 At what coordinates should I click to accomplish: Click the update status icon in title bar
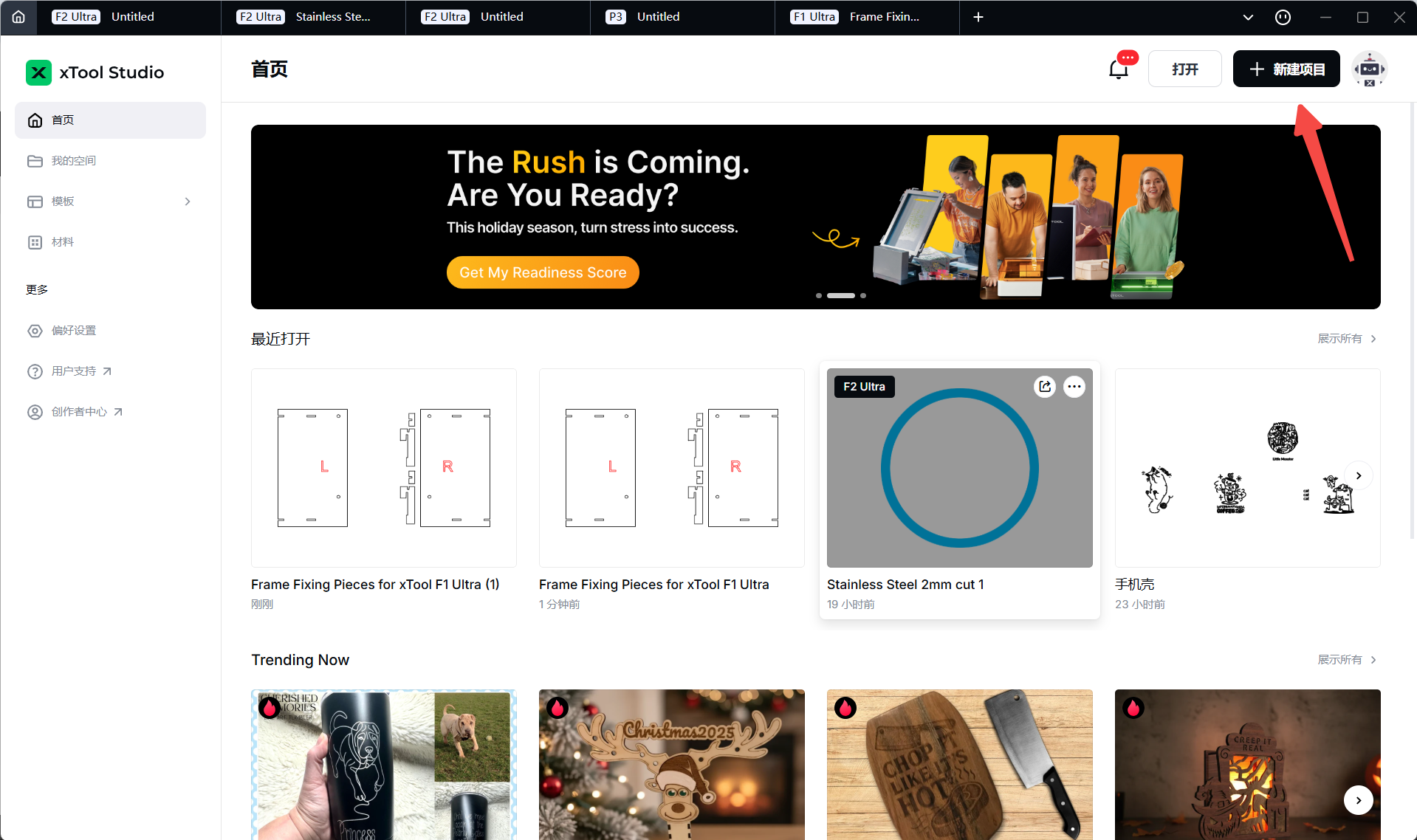pyautogui.click(x=1283, y=17)
